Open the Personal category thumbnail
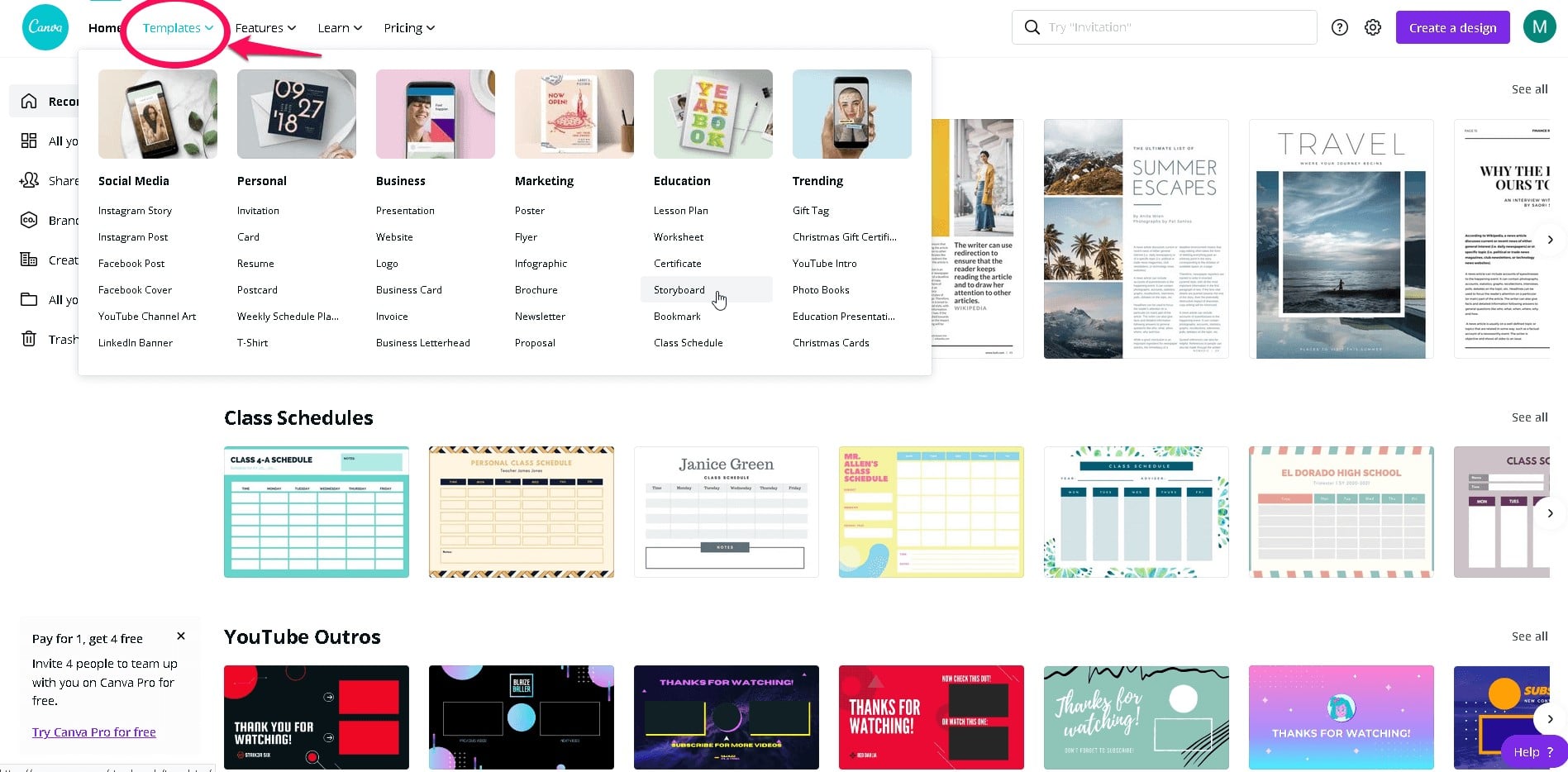The image size is (1568, 772). point(297,114)
